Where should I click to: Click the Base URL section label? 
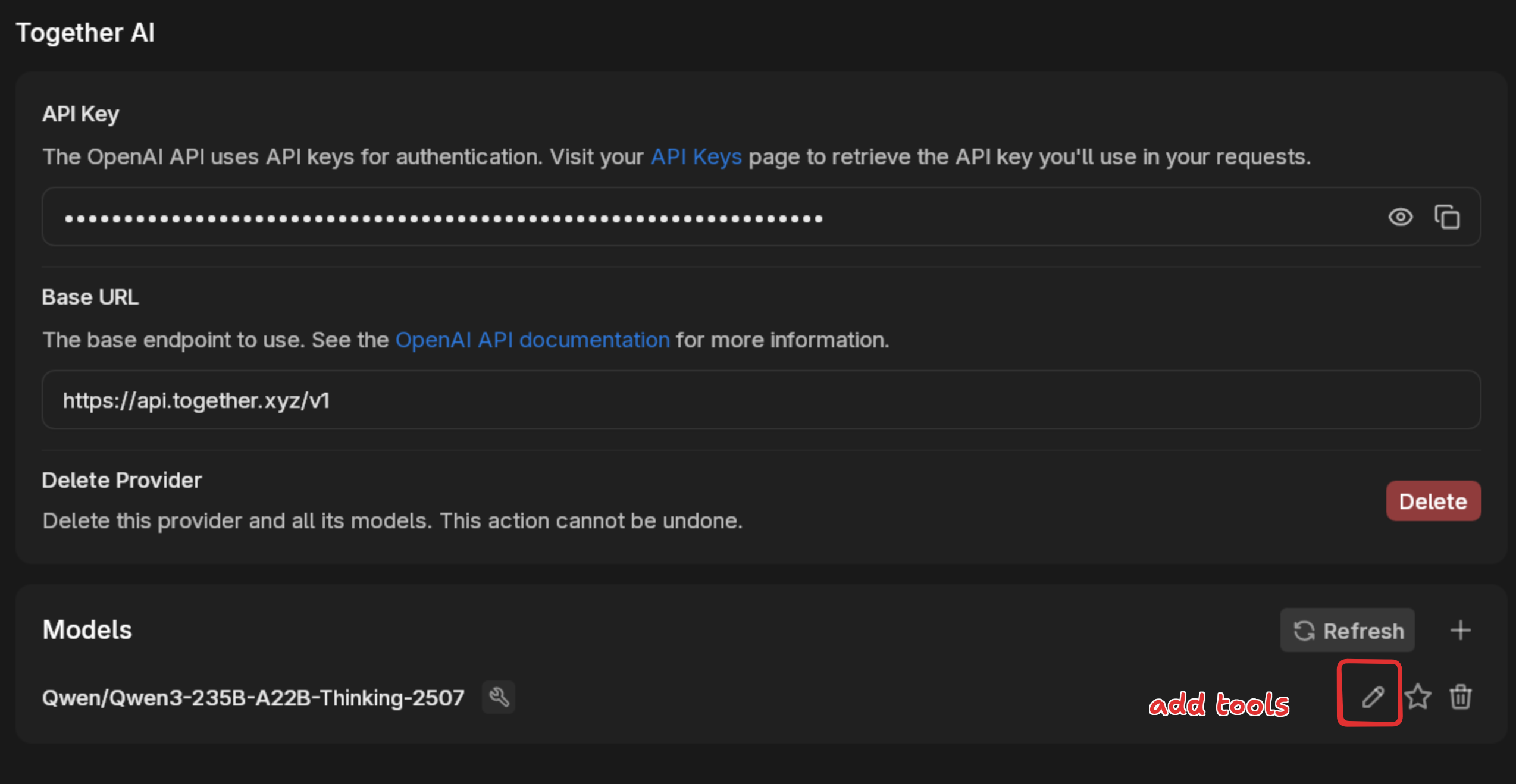pyautogui.click(x=90, y=297)
